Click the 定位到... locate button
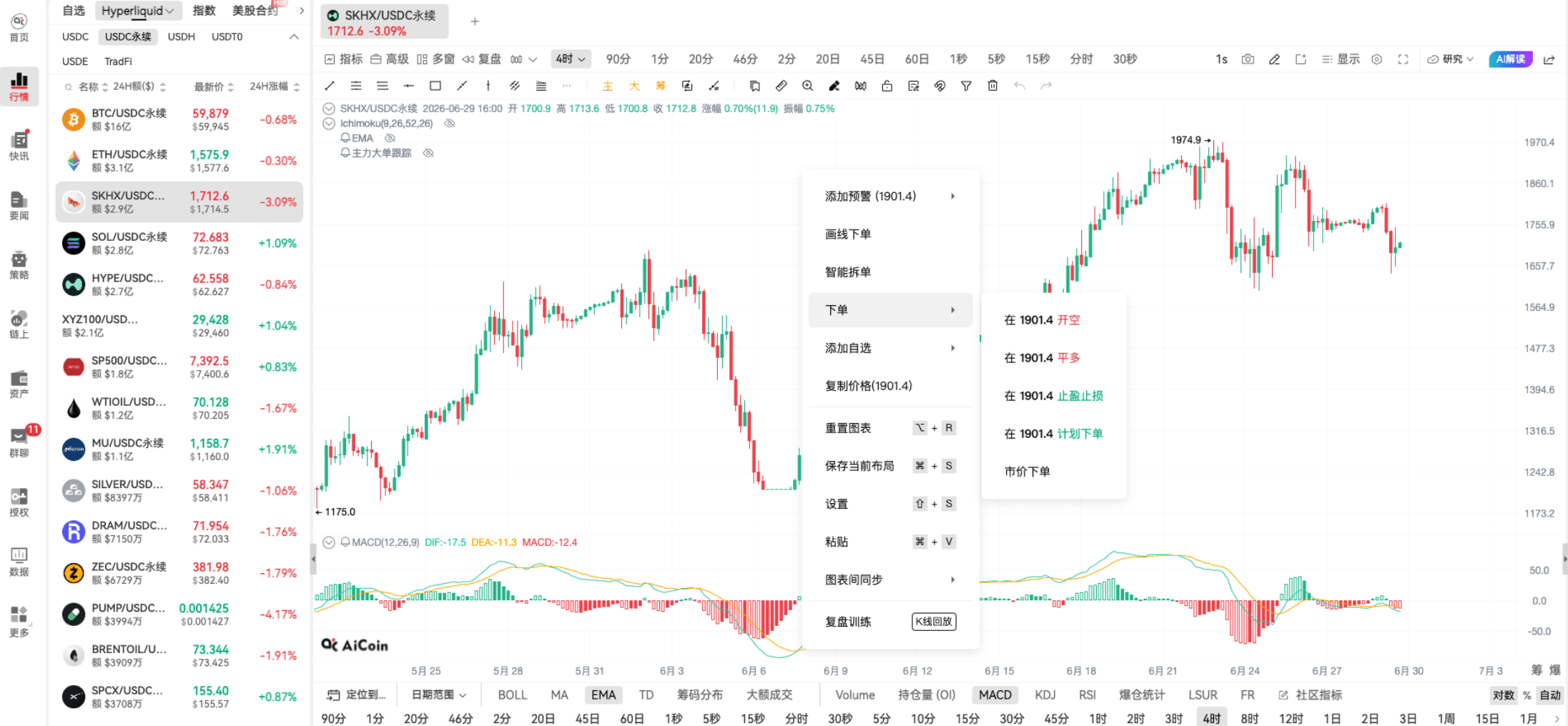The image size is (1568, 726). pyautogui.click(x=356, y=695)
